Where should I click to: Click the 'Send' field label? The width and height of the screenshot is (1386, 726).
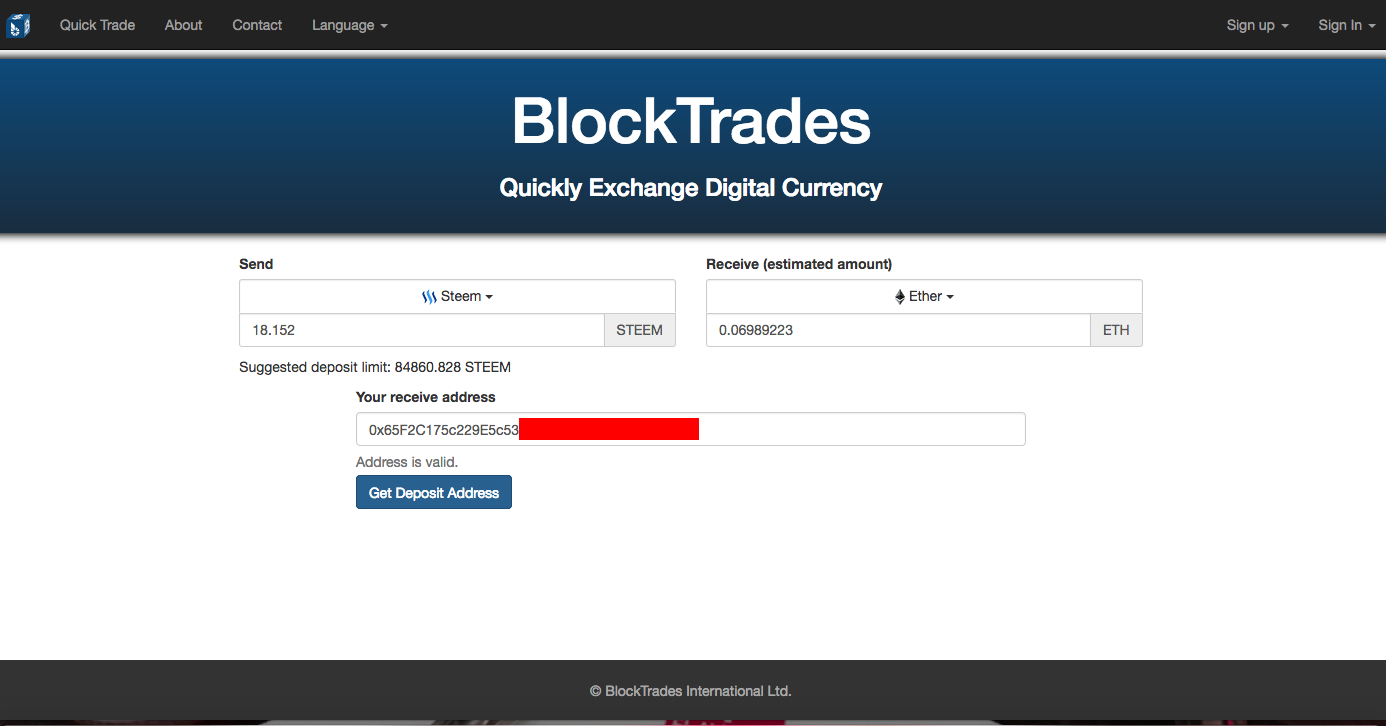(x=256, y=264)
